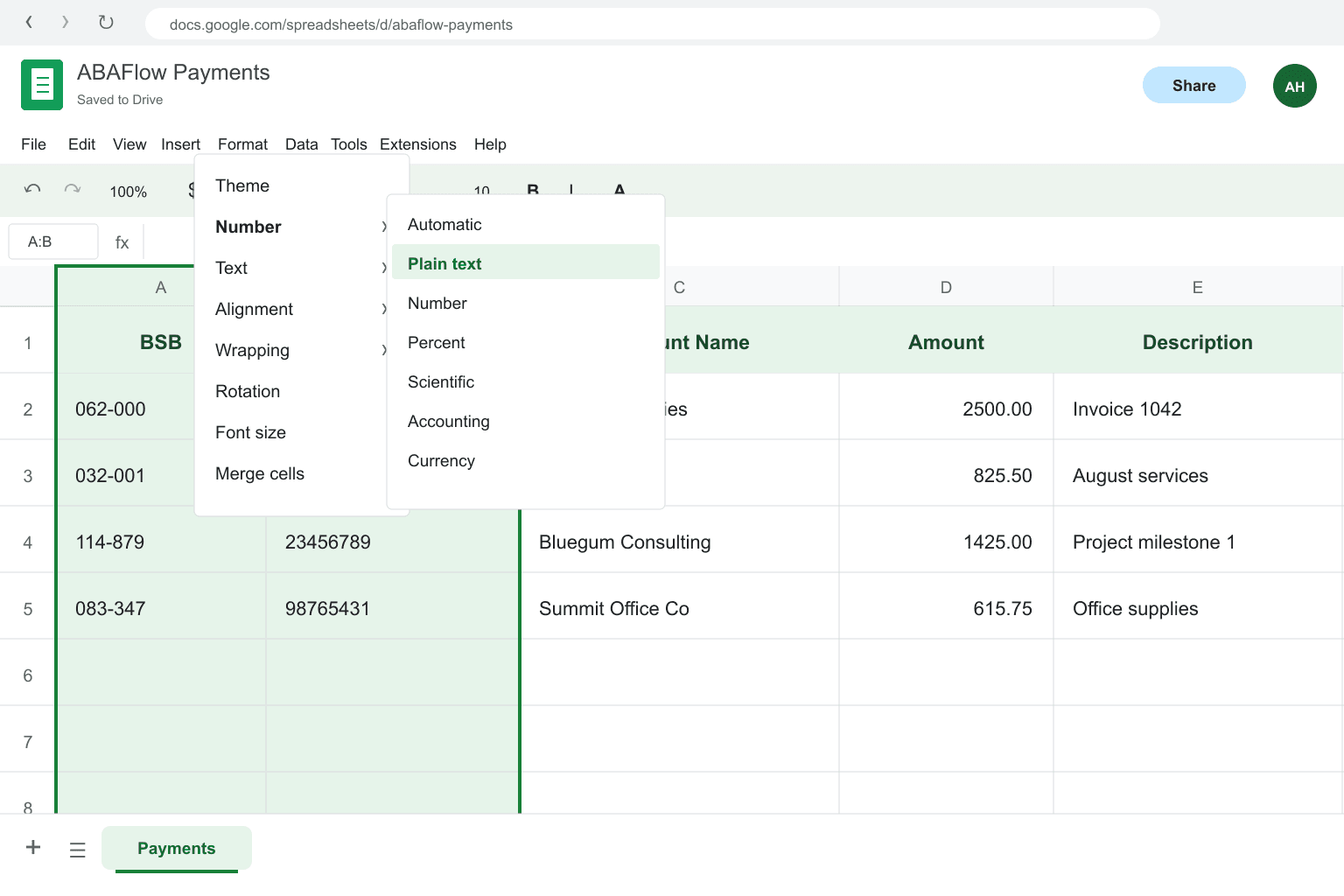
Task: Add a new sheet with the plus icon
Action: pos(33,847)
